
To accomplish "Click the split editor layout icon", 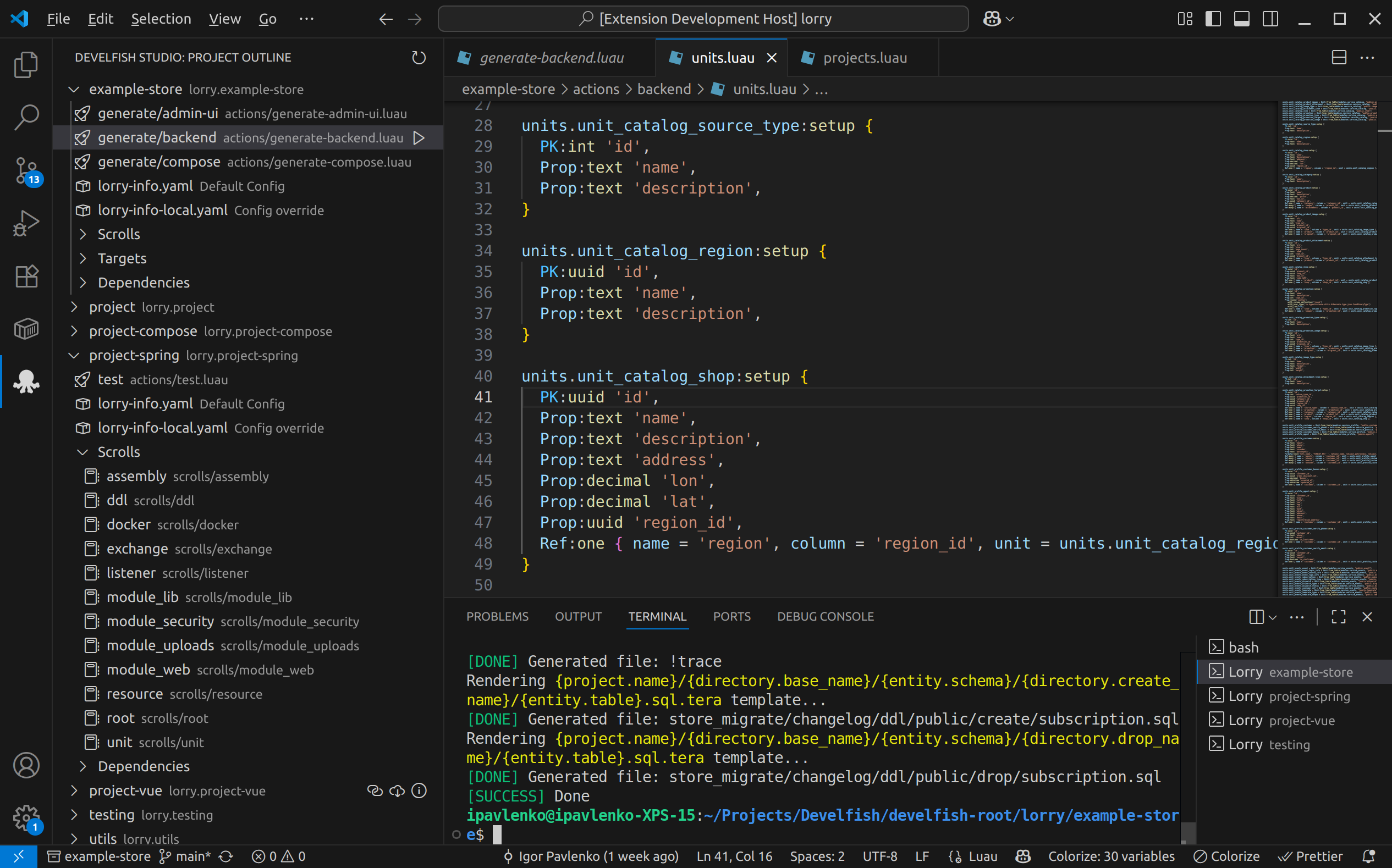I will 1339,58.
